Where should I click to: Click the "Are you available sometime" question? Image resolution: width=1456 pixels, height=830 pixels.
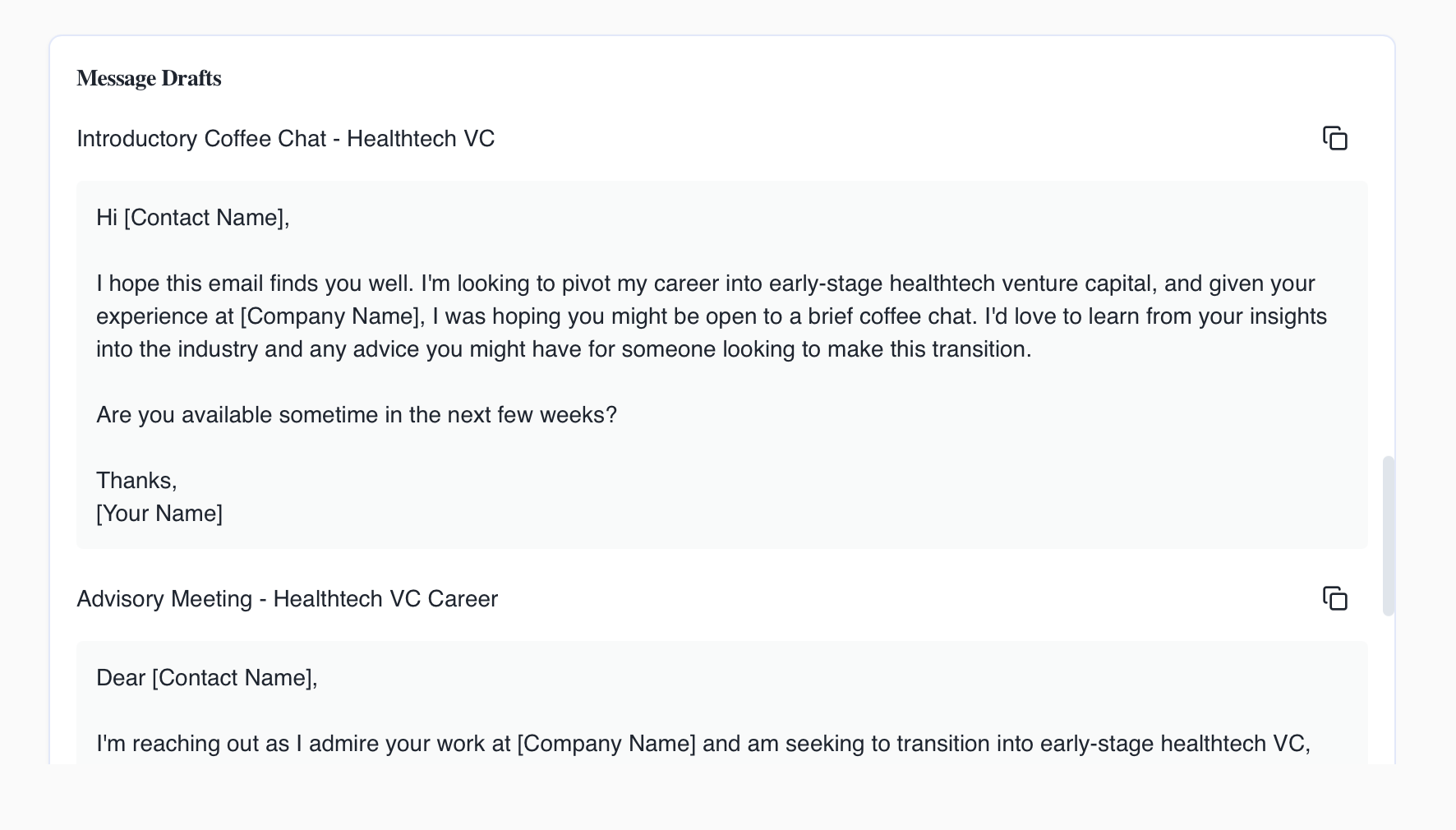[x=356, y=415]
